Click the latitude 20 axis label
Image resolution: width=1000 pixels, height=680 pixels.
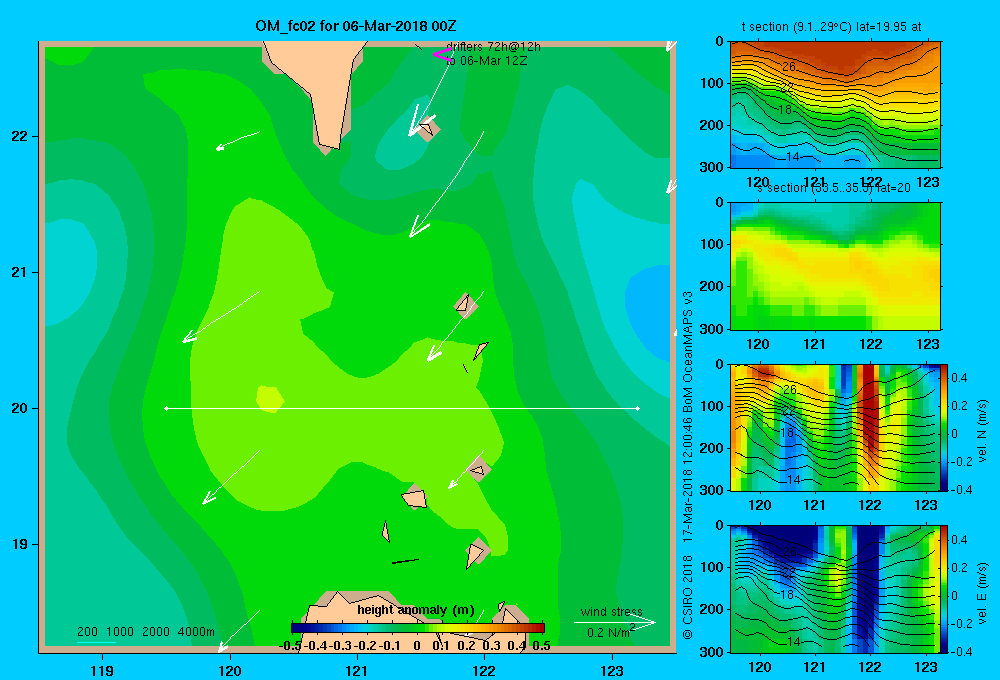20,408
